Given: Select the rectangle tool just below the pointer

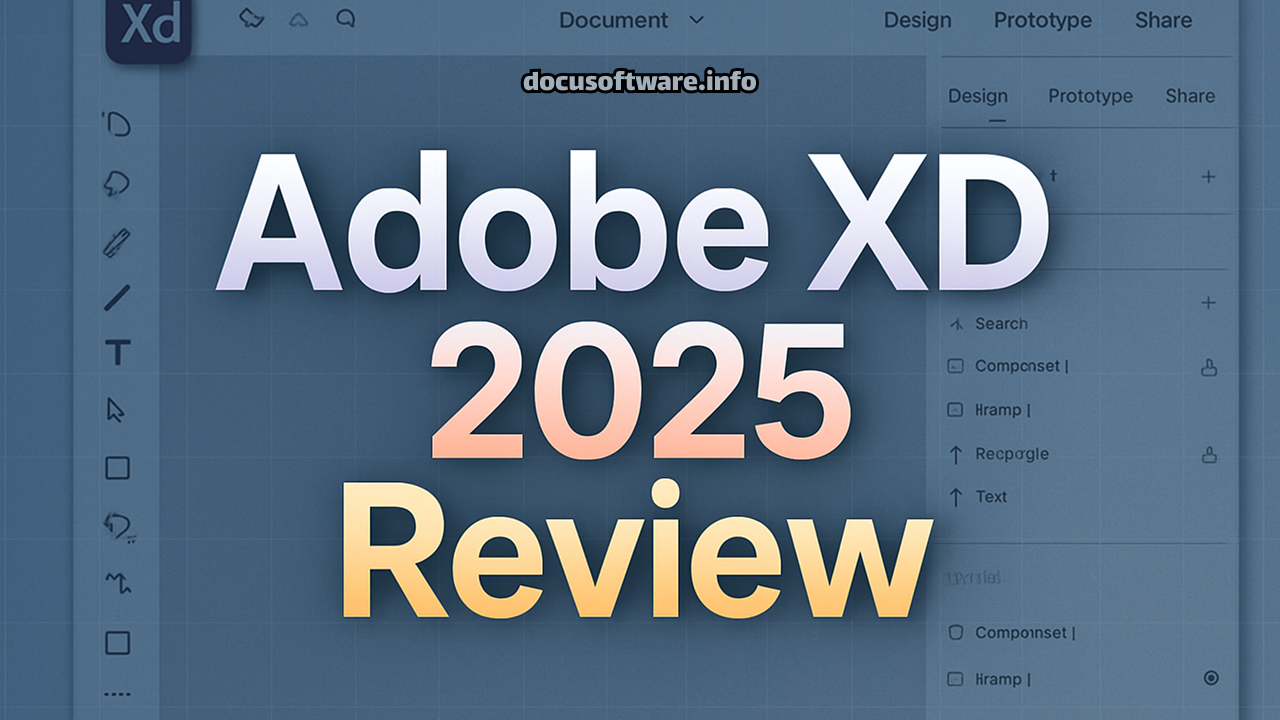Looking at the screenshot, I should (118, 468).
